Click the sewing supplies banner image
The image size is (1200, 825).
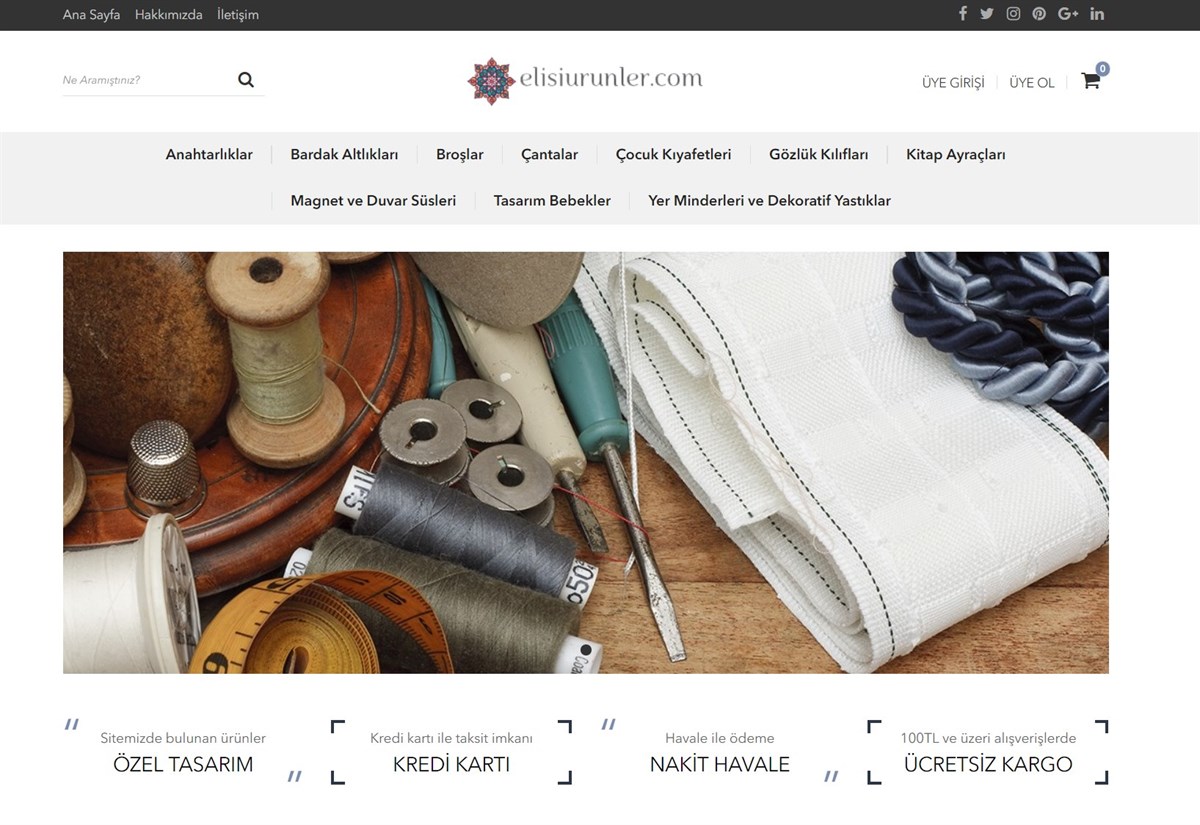[x=586, y=462]
